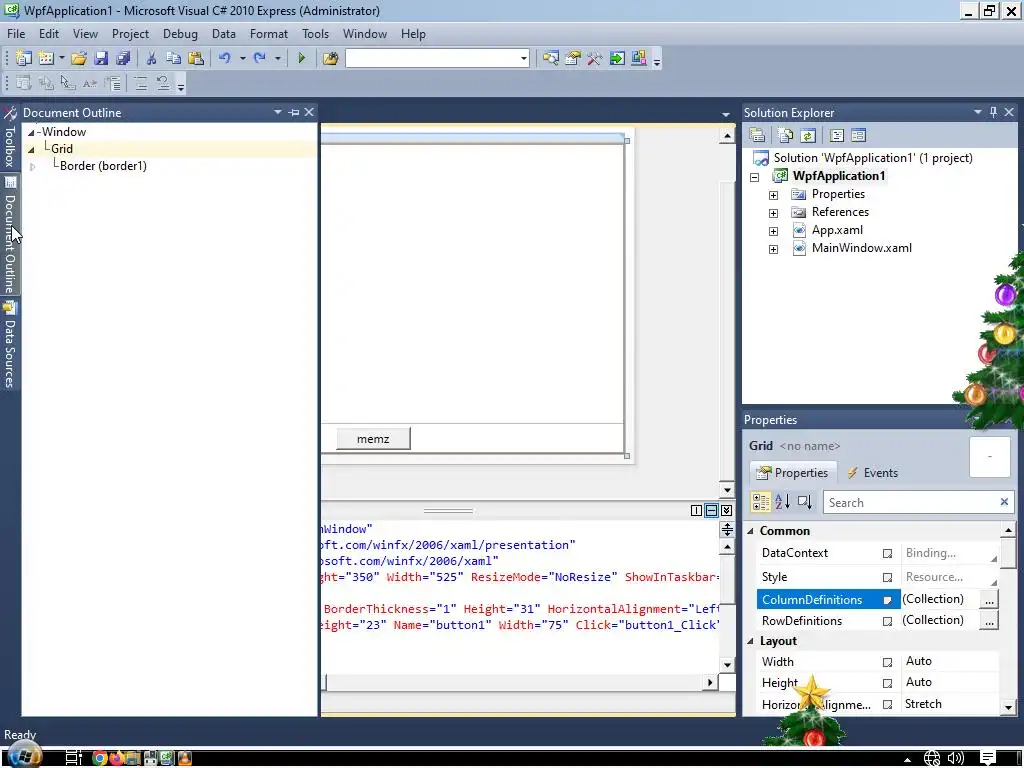Open the find combo box dropdown

point(523,59)
